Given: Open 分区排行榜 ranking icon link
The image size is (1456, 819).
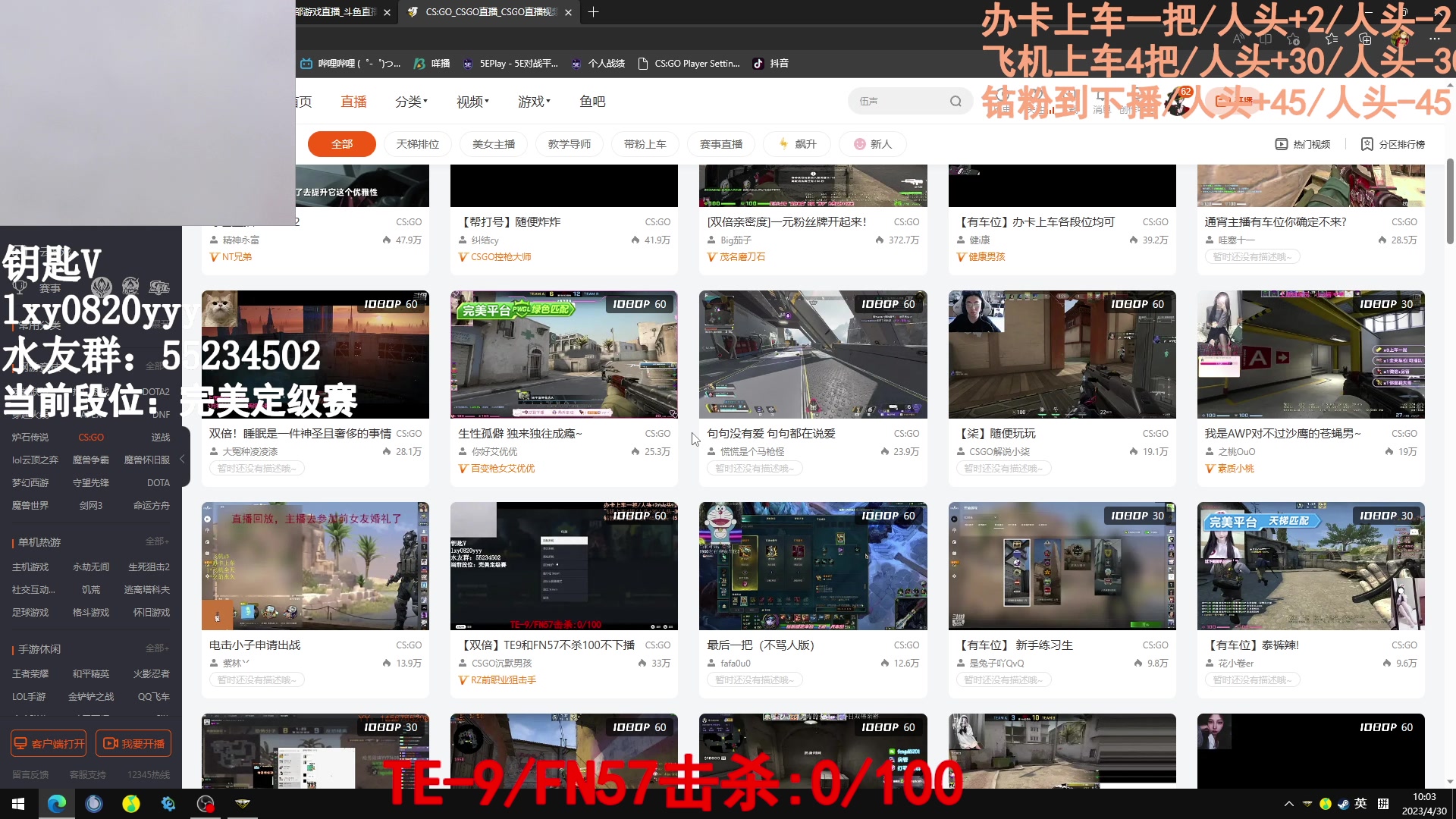Looking at the screenshot, I should [x=1393, y=144].
